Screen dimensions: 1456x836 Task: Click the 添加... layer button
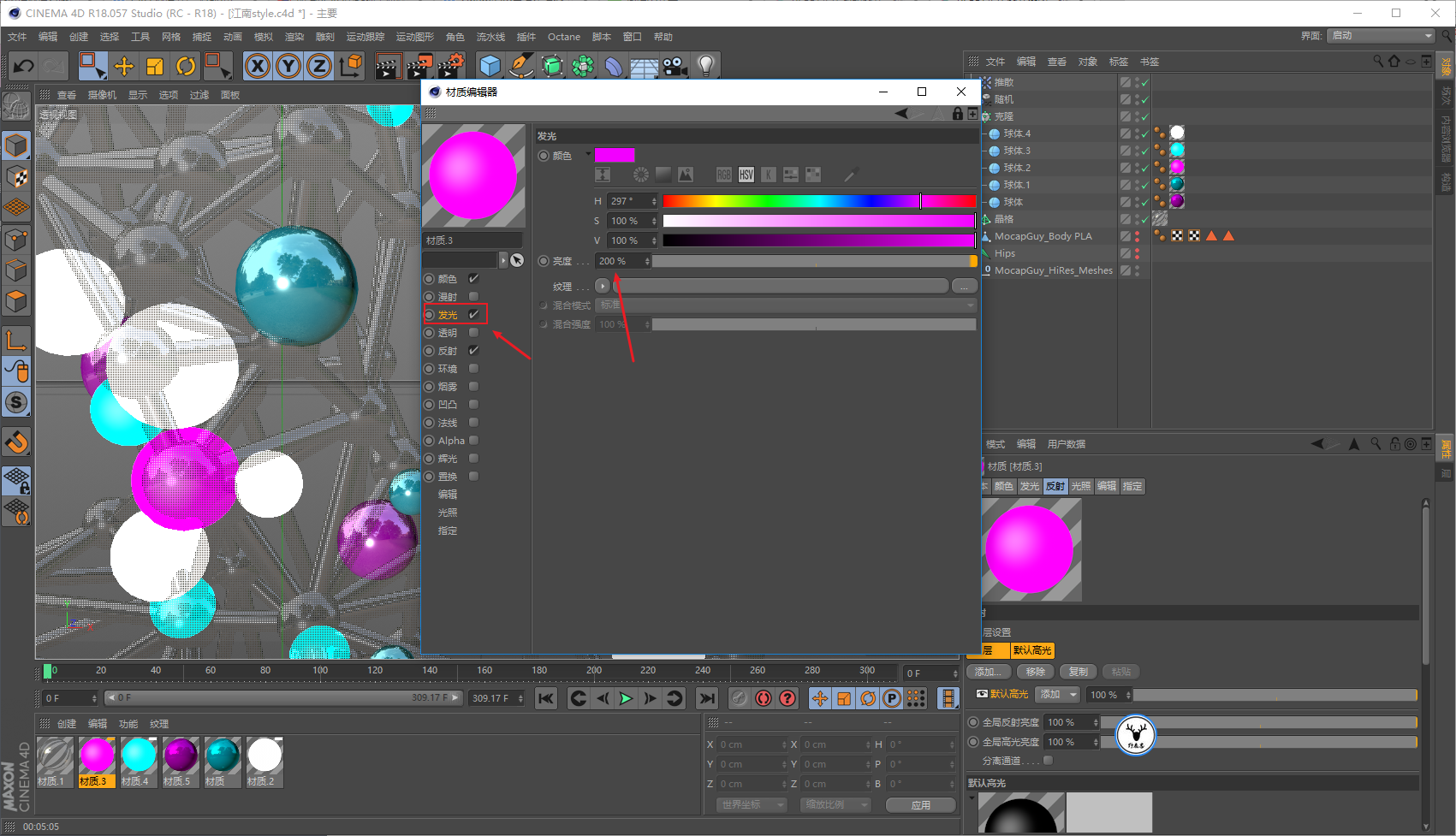tap(989, 672)
